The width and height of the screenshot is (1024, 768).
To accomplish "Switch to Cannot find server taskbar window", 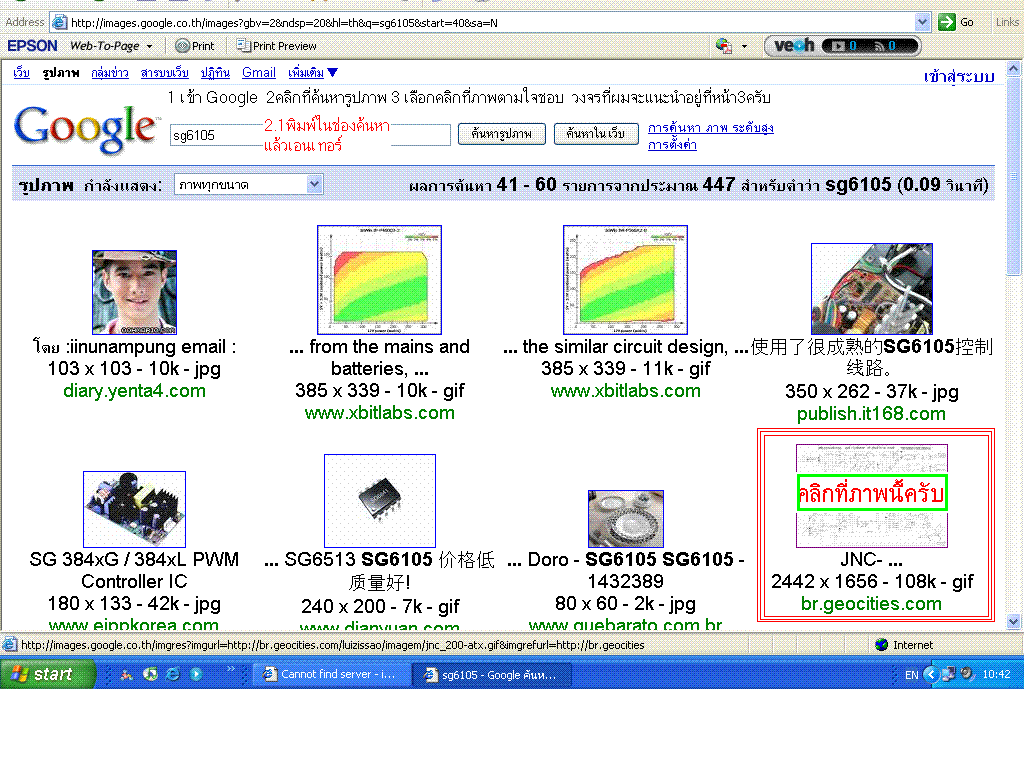I will 331,674.
